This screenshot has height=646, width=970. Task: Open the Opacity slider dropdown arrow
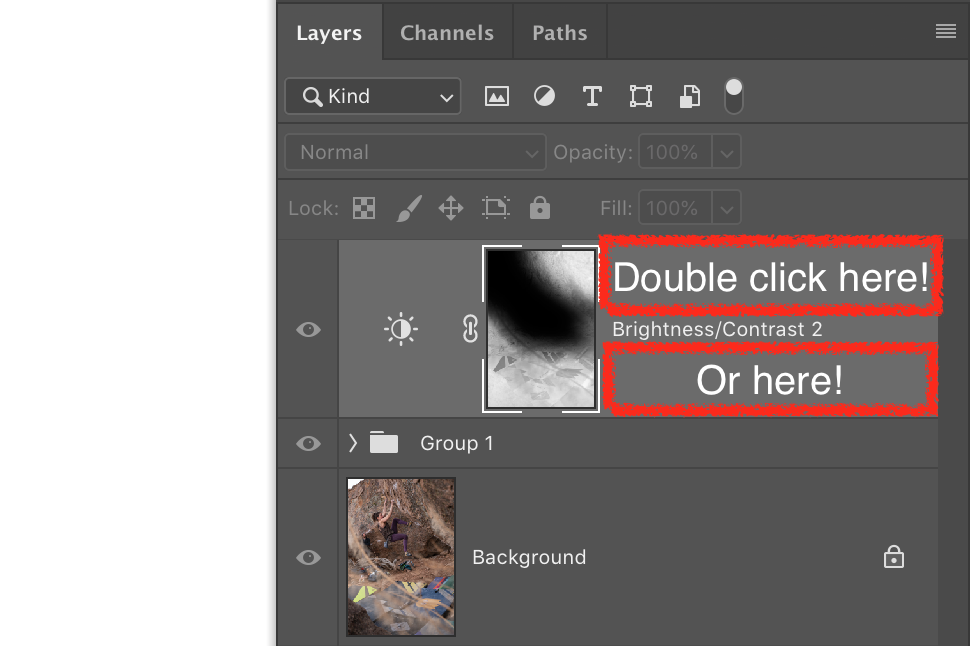tap(727, 152)
